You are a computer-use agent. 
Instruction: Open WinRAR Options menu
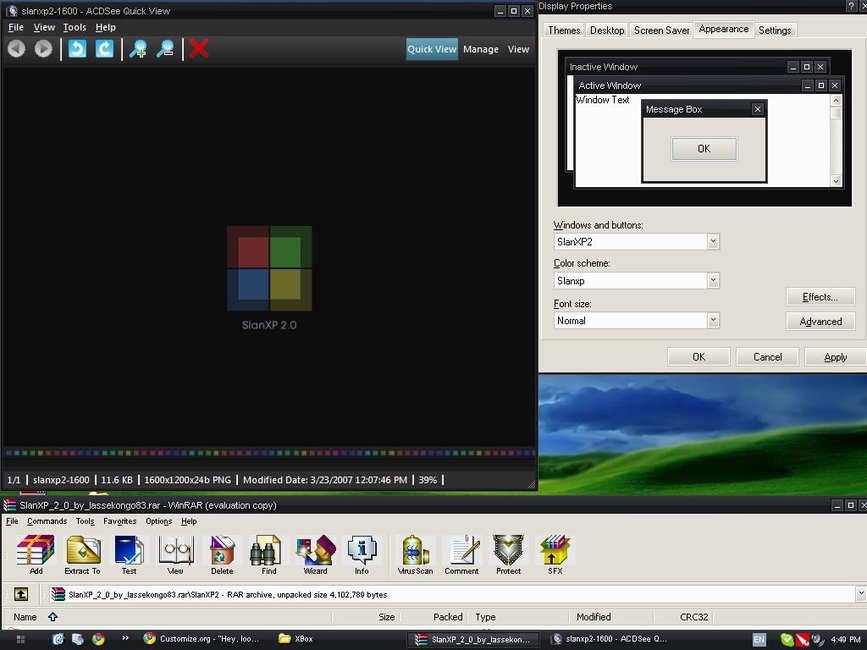pos(159,521)
